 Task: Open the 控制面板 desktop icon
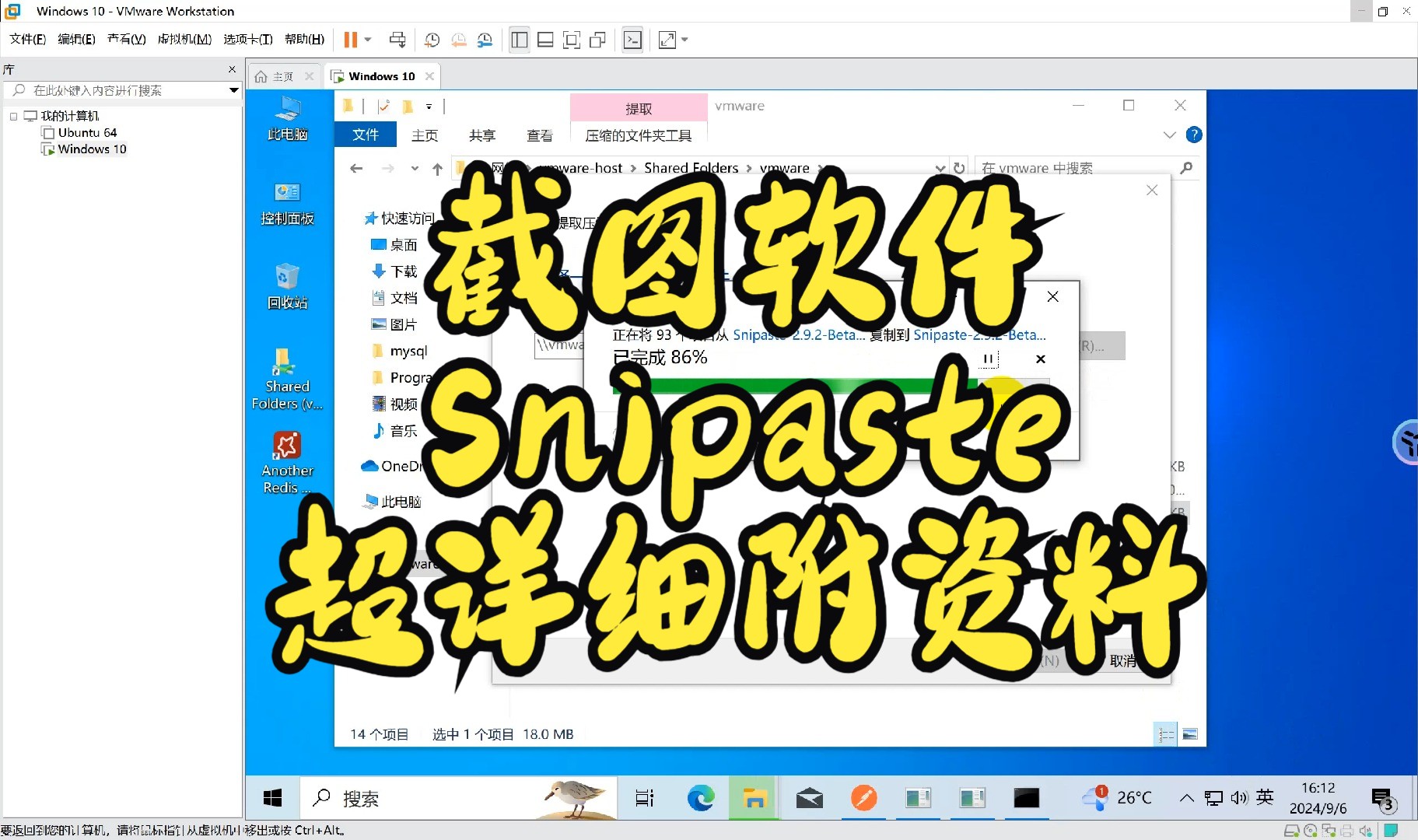pos(287,203)
